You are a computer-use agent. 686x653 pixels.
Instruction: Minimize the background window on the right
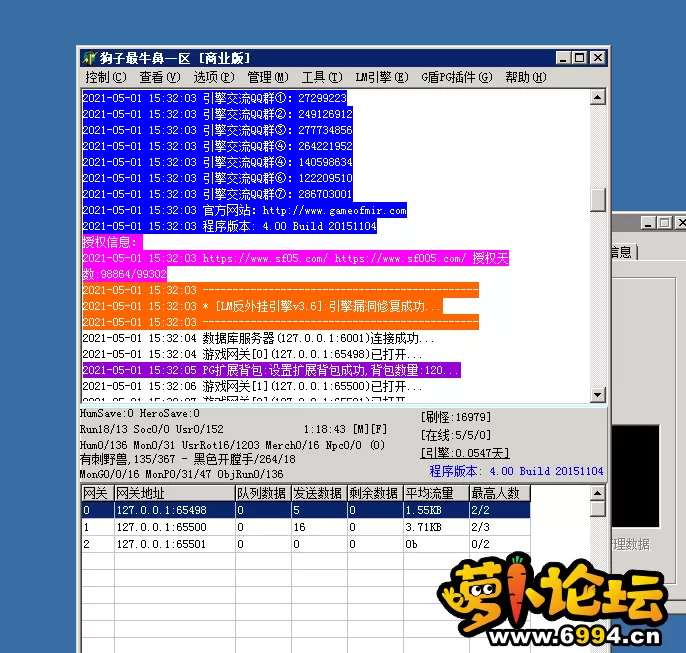pyautogui.click(x=648, y=223)
